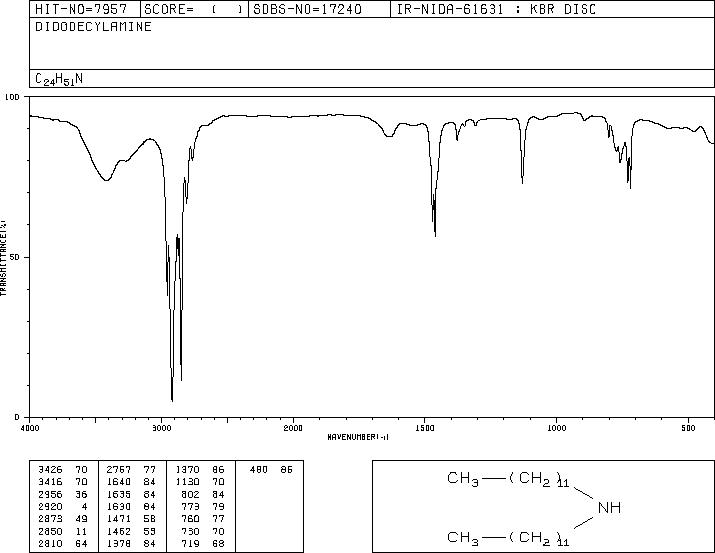Click the molecular formula C24H51N
The height and width of the screenshot is (553, 715).
59,79
